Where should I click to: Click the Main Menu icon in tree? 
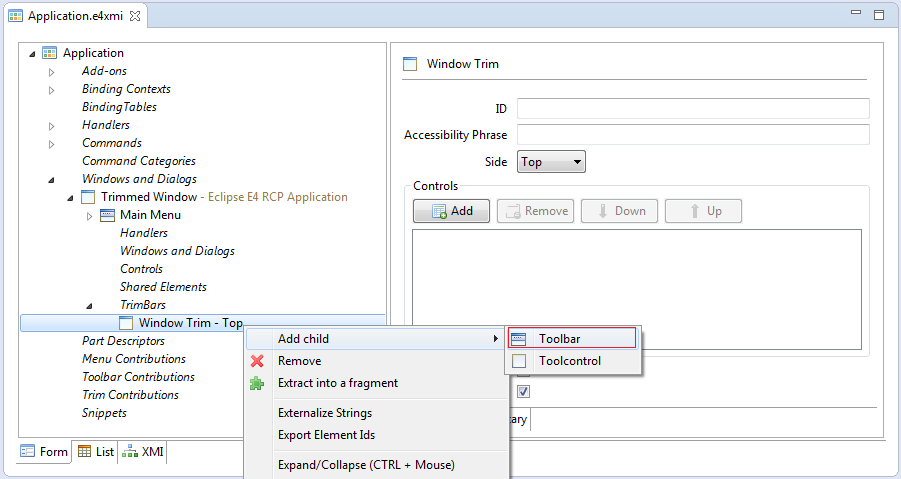(x=107, y=215)
